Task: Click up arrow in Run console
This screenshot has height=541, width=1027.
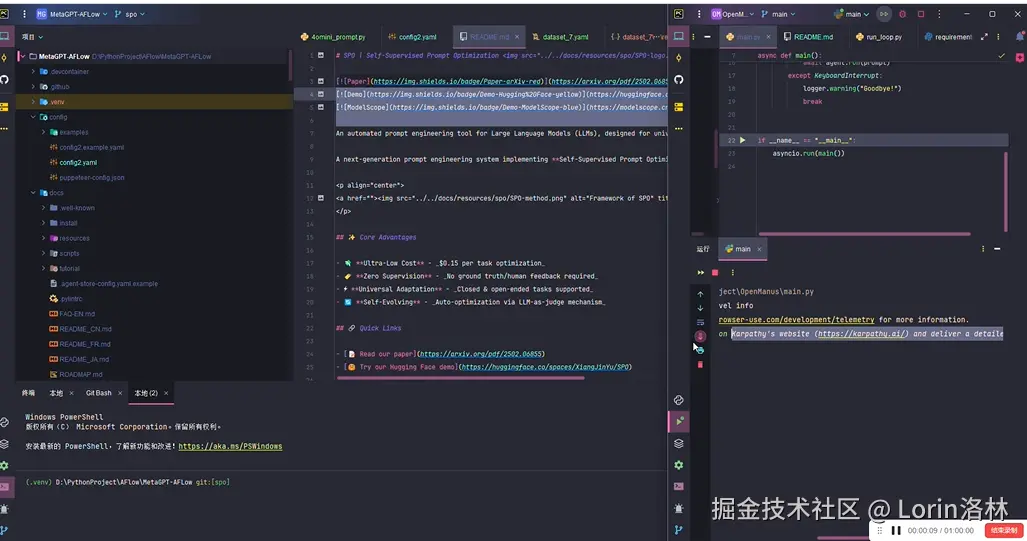Action: click(x=700, y=294)
